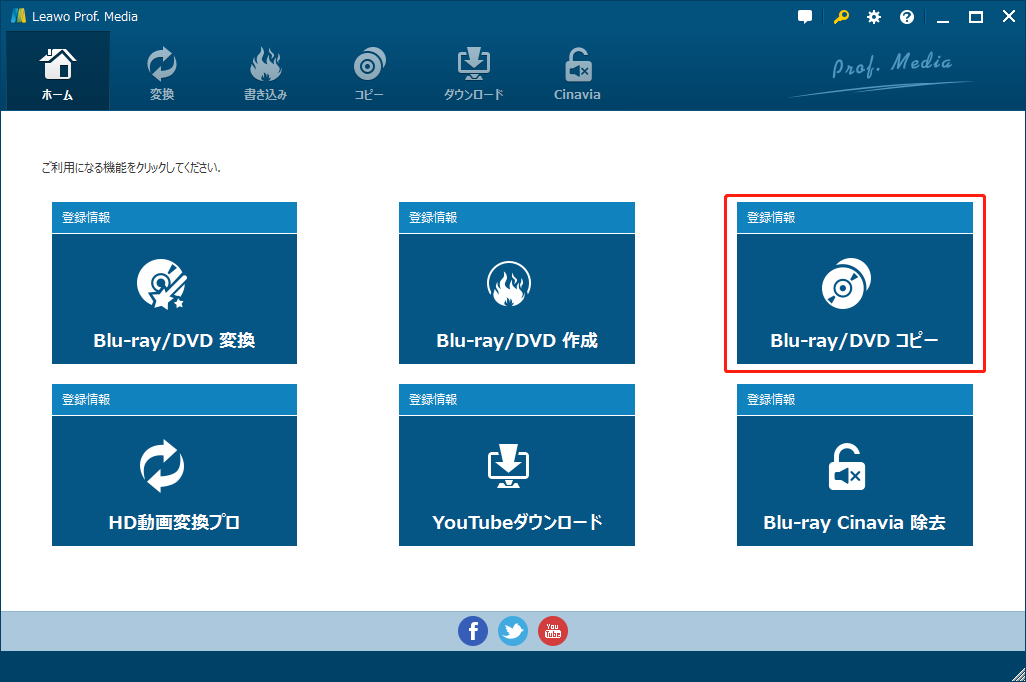Click the disc-with-stars icon for Blu-ray/DVD 変換
This screenshot has height=682, width=1026.
pos(162,284)
